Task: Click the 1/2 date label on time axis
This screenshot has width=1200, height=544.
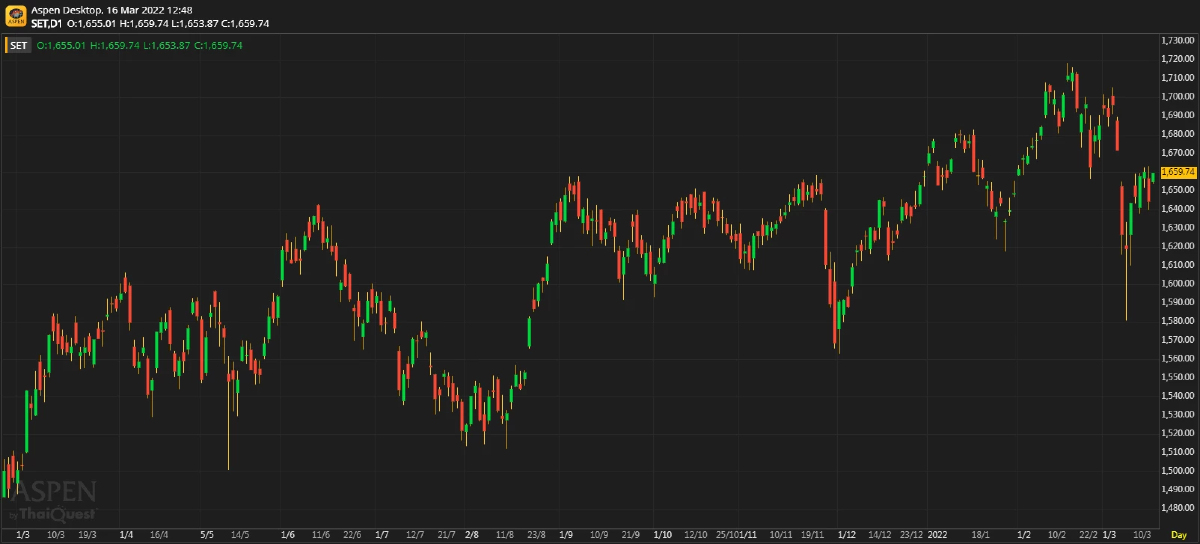Action: [x=1023, y=535]
